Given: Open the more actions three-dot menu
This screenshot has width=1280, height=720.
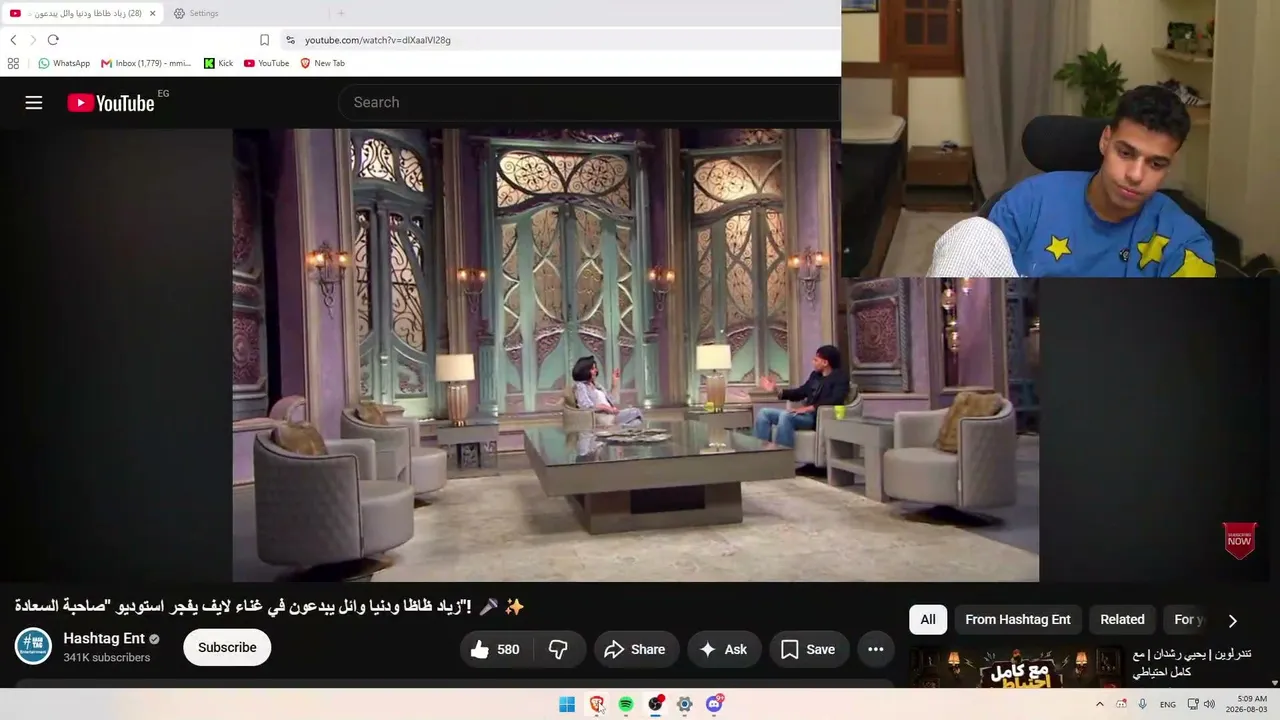Looking at the screenshot, I should [876, 649].
